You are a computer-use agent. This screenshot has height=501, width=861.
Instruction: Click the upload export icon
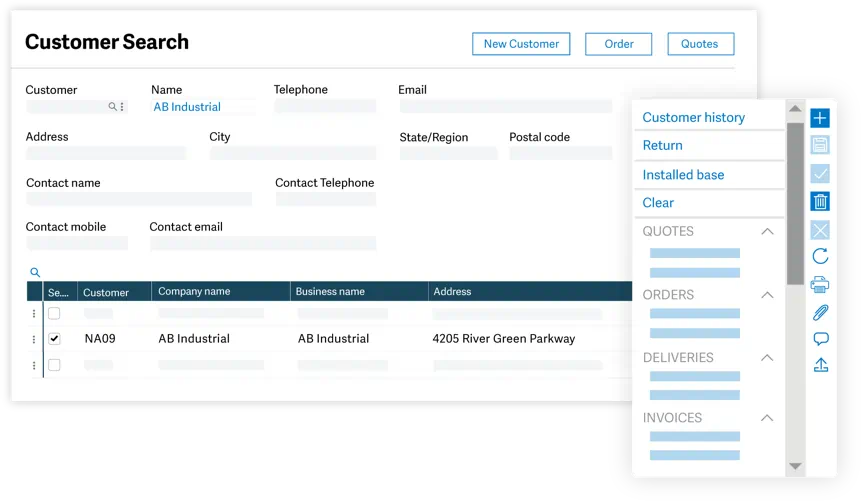(x=820, y=365)
